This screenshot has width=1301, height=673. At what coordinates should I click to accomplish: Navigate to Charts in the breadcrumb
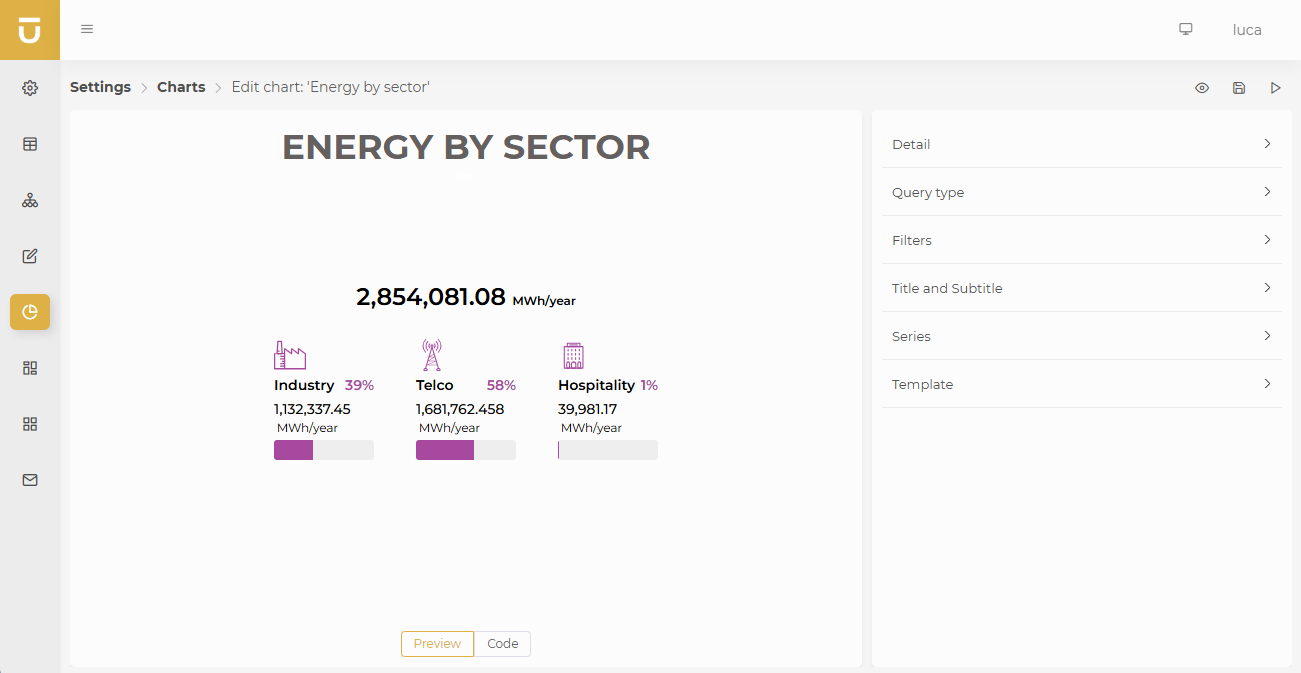pos(181,87)
